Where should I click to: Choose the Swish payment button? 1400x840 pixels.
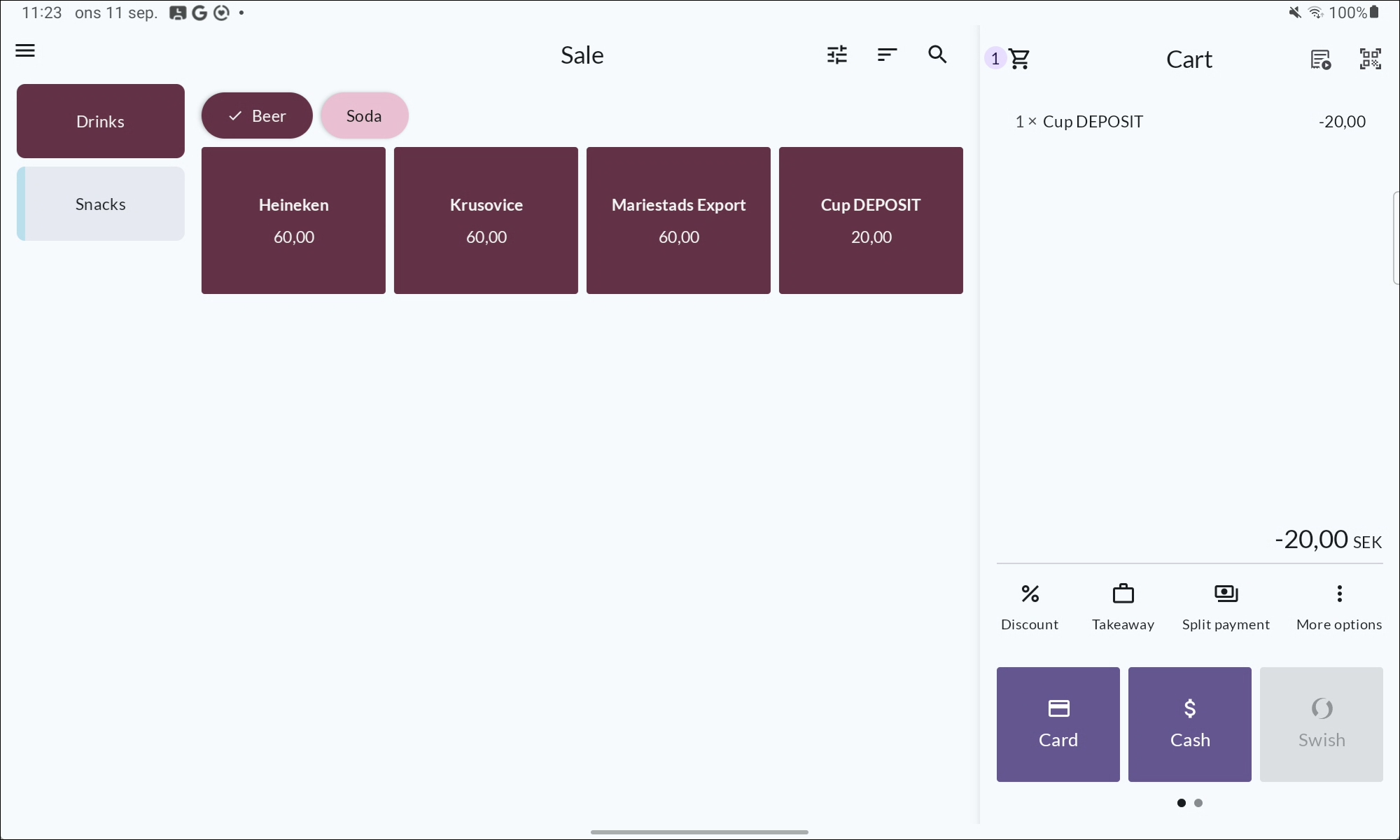[x=1322, y=724]
